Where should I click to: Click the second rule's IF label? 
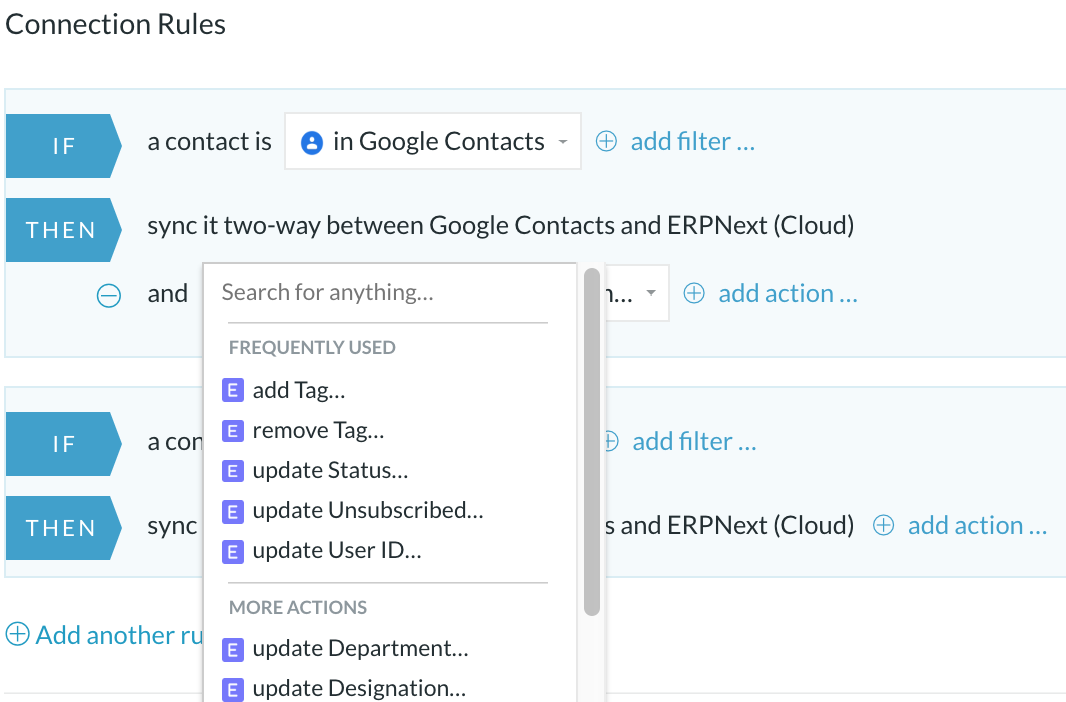[63, 444]
